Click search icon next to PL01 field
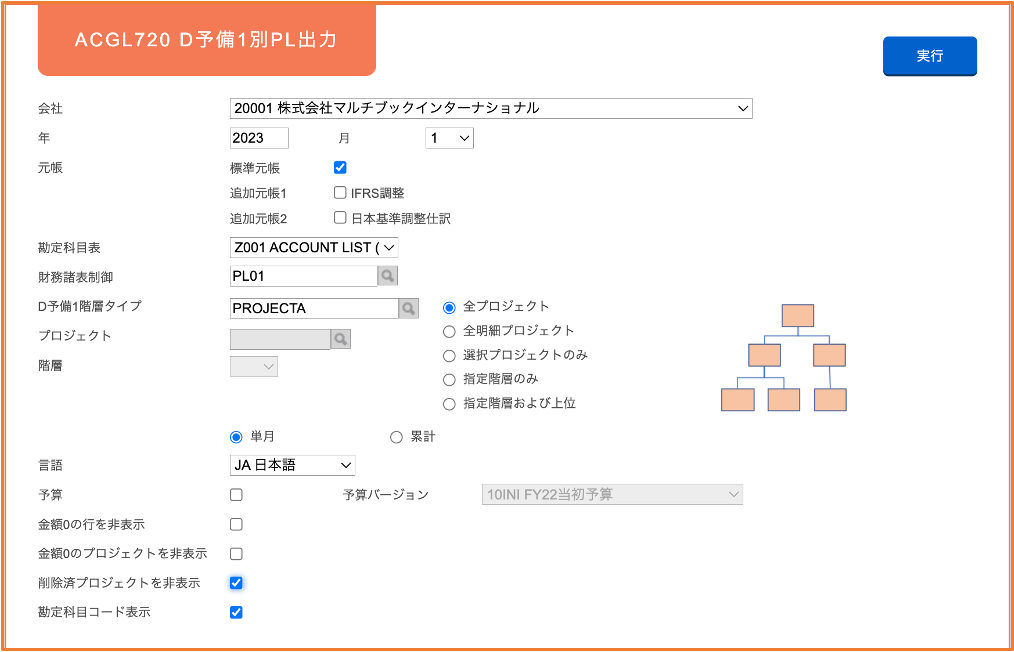The height and width of the screenshot is (652, 1014). (387, 276)
